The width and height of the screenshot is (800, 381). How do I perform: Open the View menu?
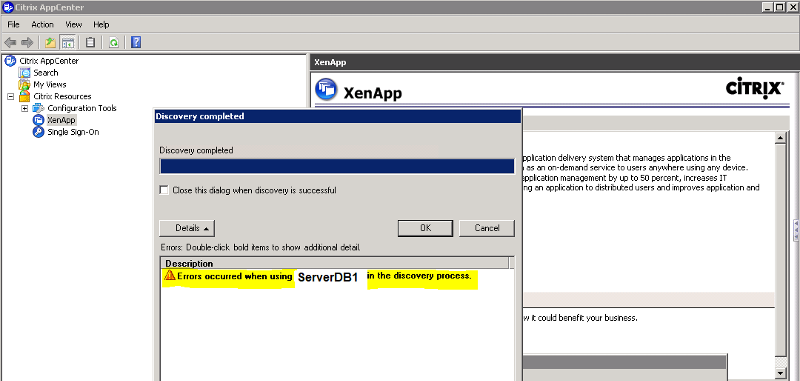tap(73, 24)
